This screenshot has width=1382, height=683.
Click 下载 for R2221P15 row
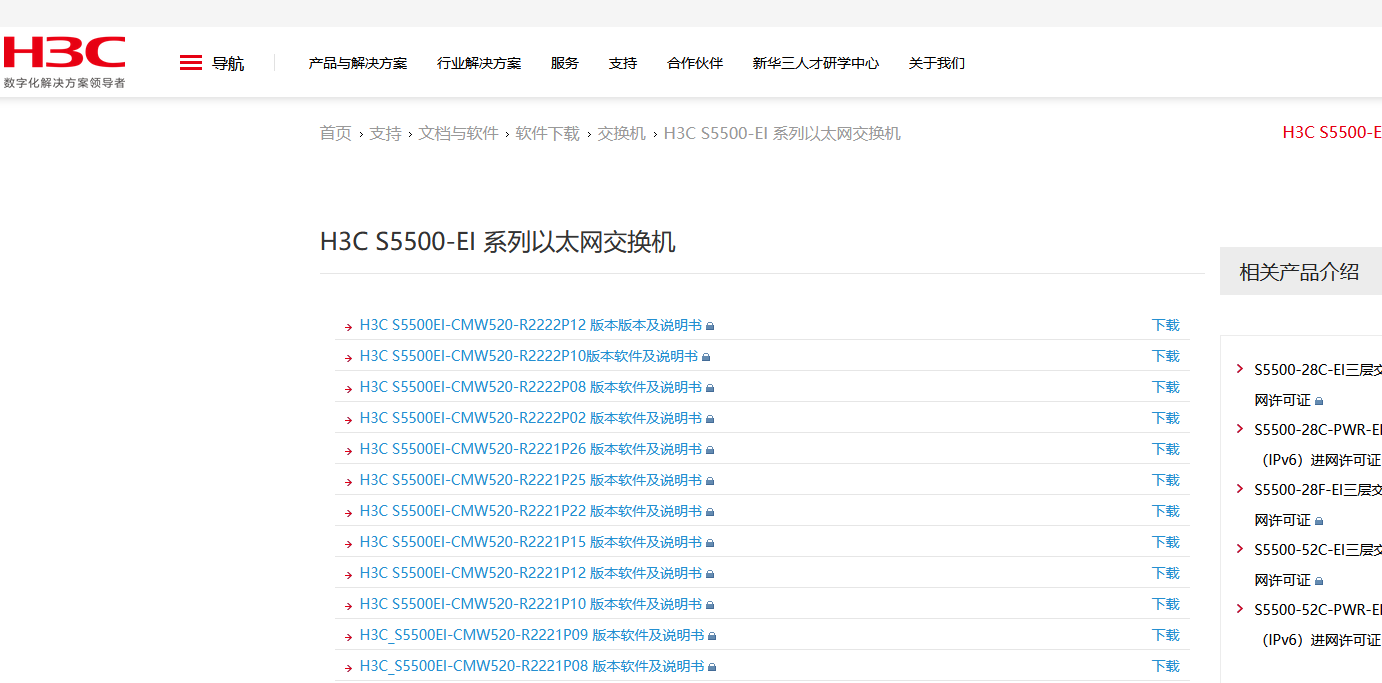pos(1166,542)
